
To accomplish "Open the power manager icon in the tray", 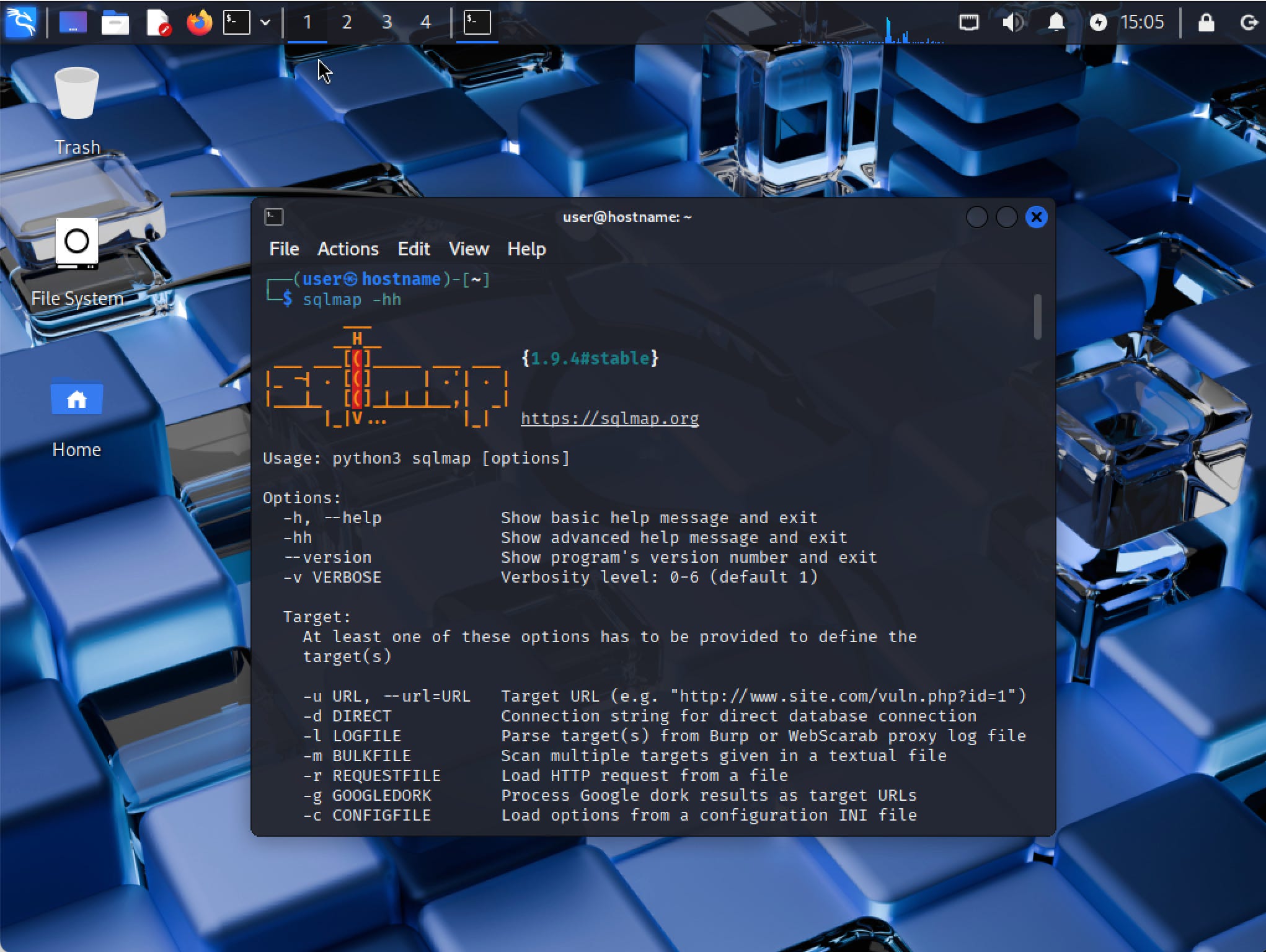I will pos(1099,22).
